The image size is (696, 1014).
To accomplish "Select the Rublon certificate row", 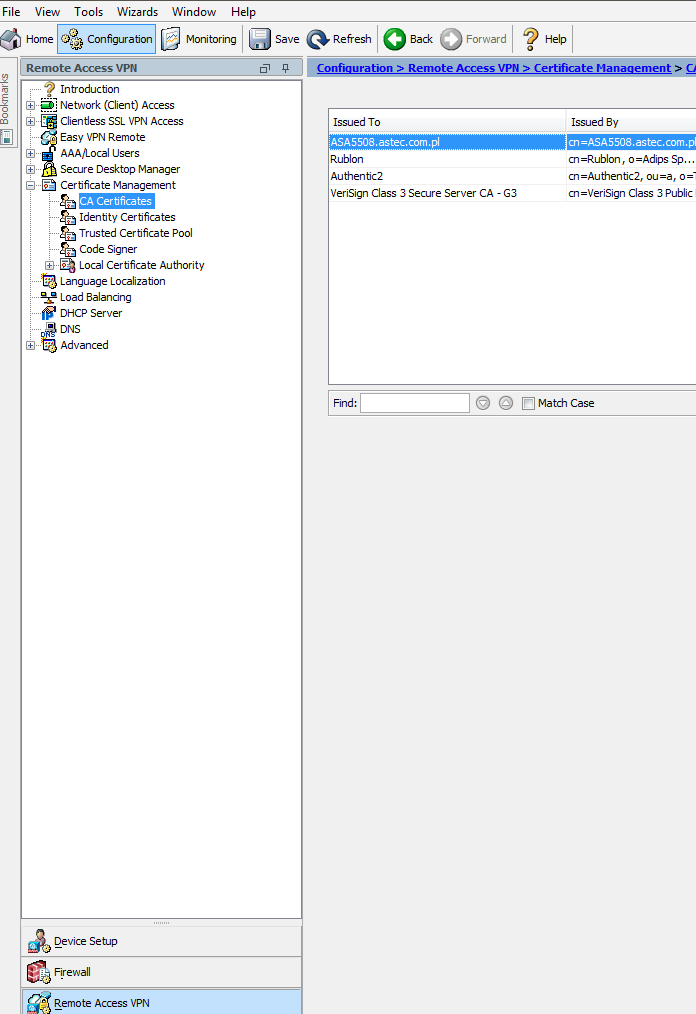I will (x=447, y=159).
